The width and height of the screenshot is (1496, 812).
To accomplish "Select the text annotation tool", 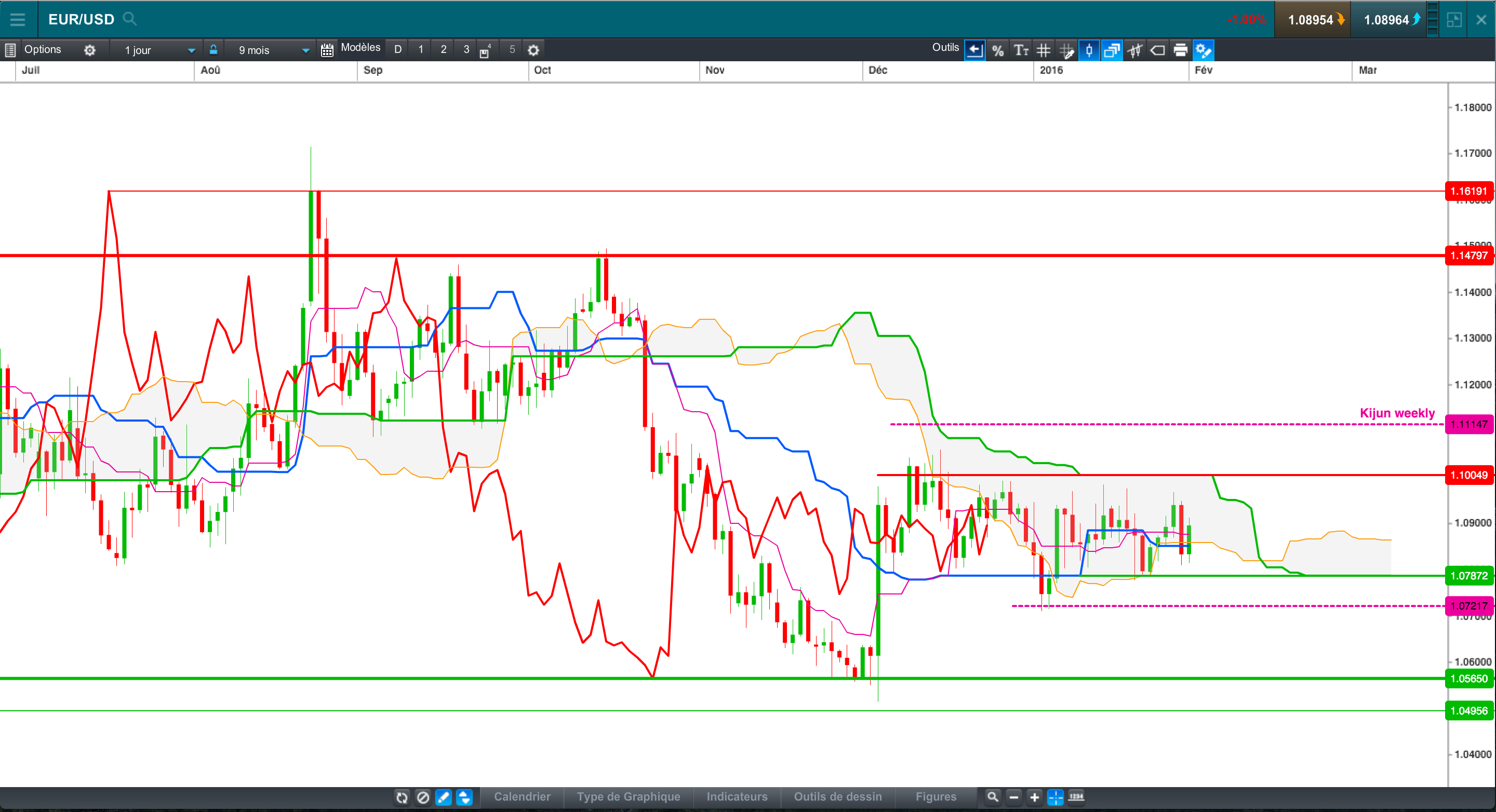I will [x=1020, y=50].
